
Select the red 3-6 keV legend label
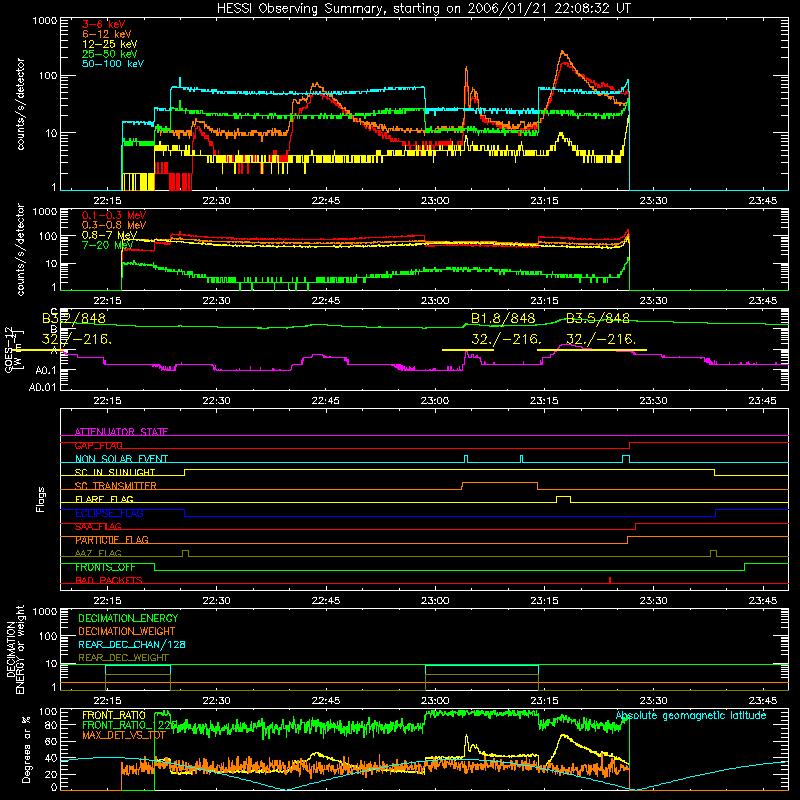(x=103, y=24)
